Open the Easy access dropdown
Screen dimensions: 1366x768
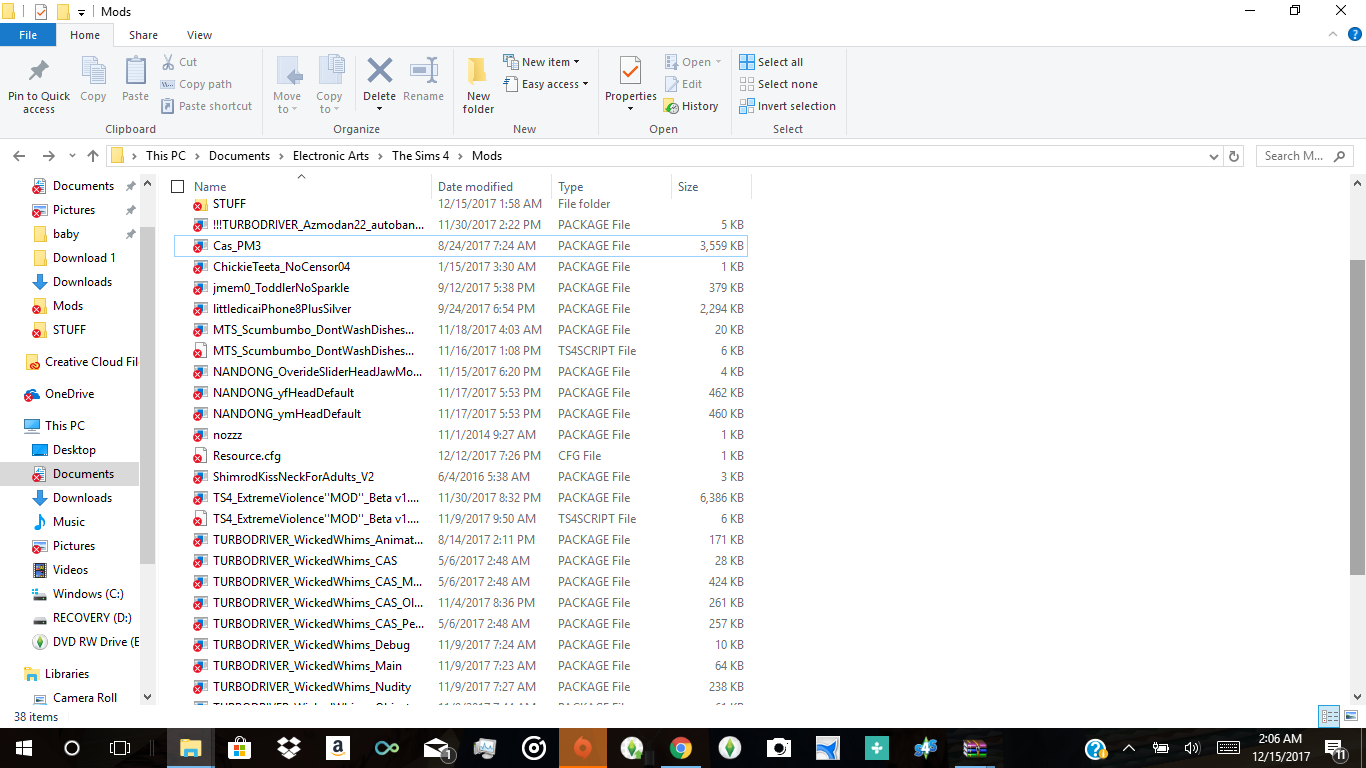point(546,84)
